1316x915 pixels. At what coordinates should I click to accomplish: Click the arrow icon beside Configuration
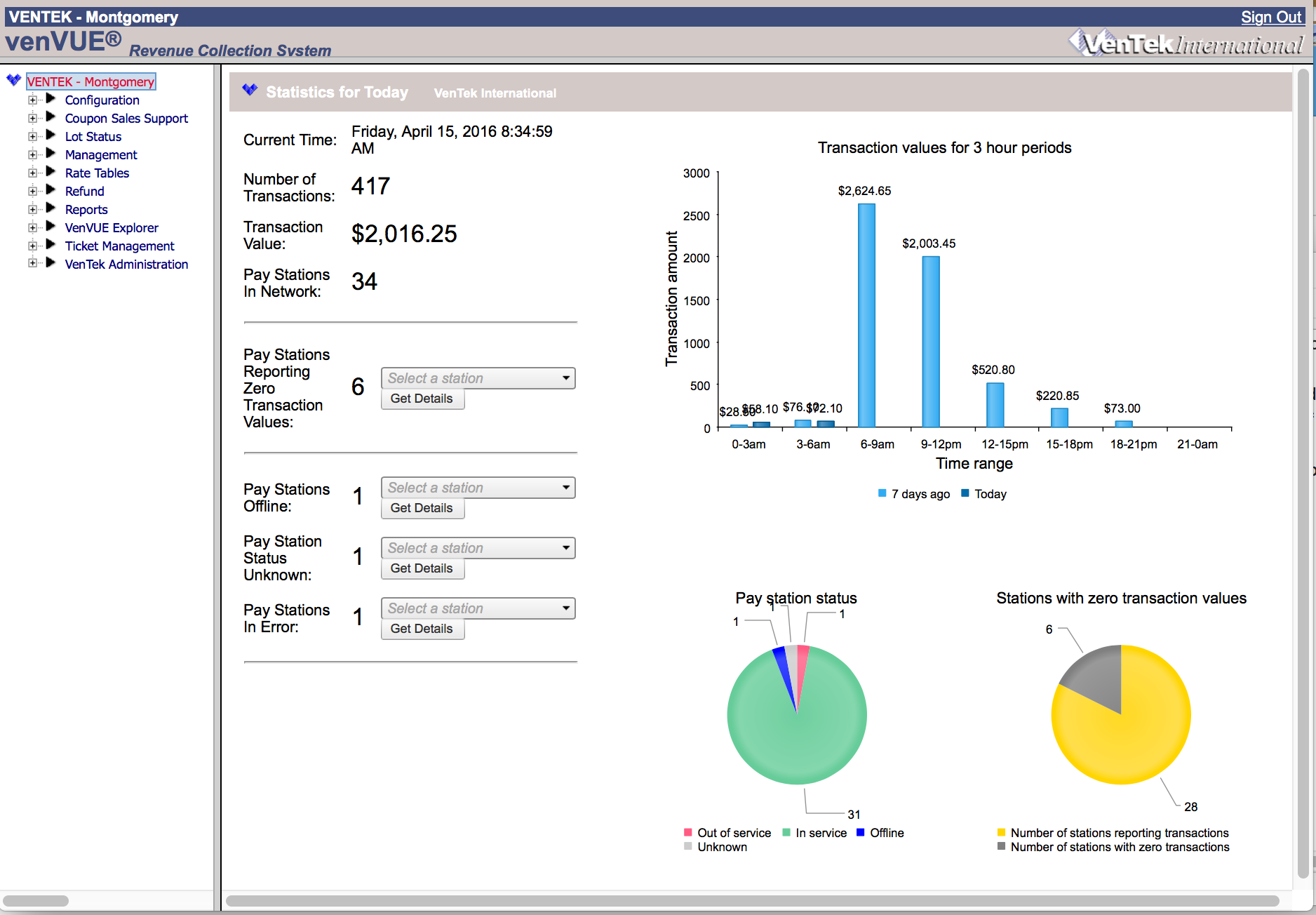tap(51, 99)
